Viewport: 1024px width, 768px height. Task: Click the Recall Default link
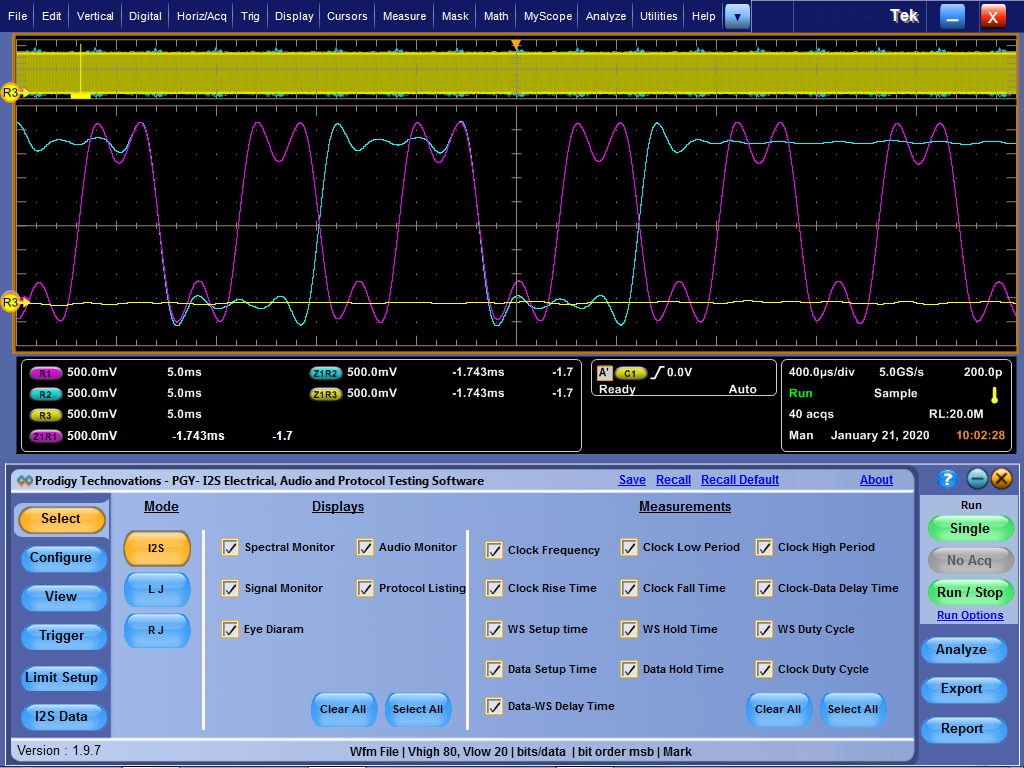point(739,480)
